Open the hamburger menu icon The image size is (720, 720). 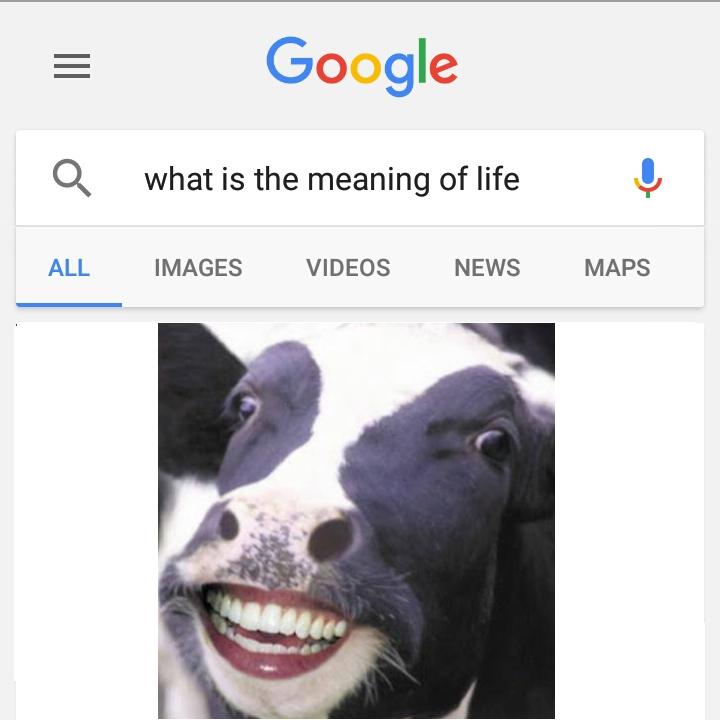pos(72,66)
